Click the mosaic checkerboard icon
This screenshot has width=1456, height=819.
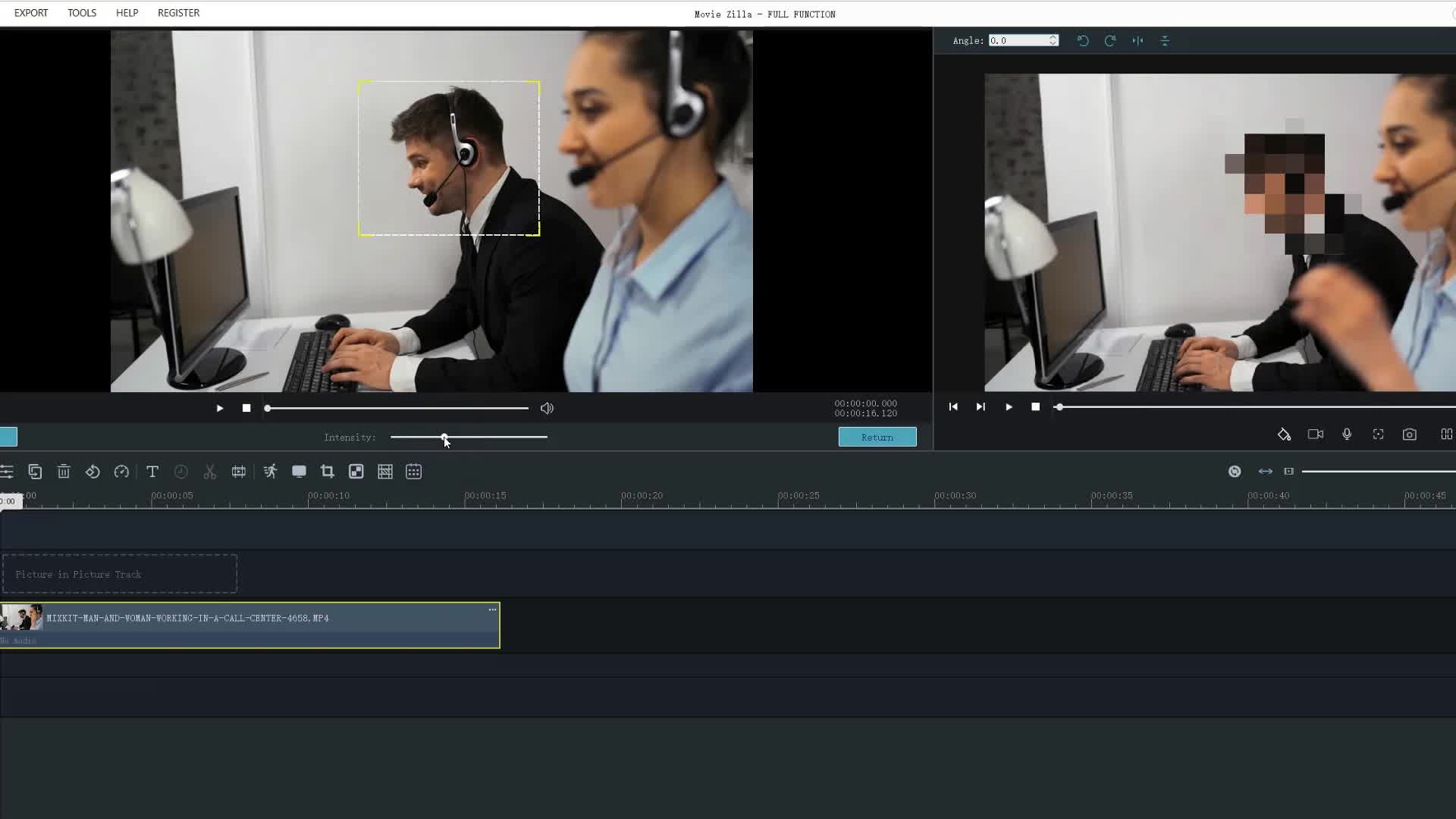point(356,472)
